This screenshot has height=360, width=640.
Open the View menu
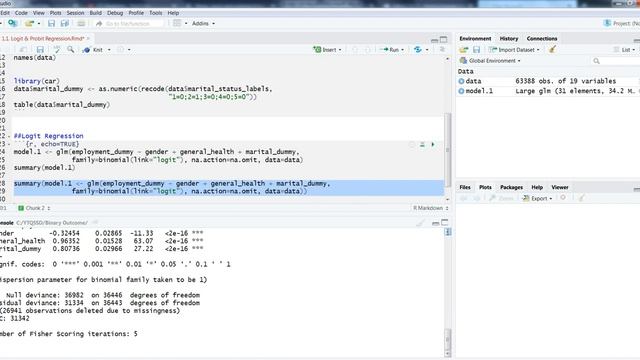39,13
